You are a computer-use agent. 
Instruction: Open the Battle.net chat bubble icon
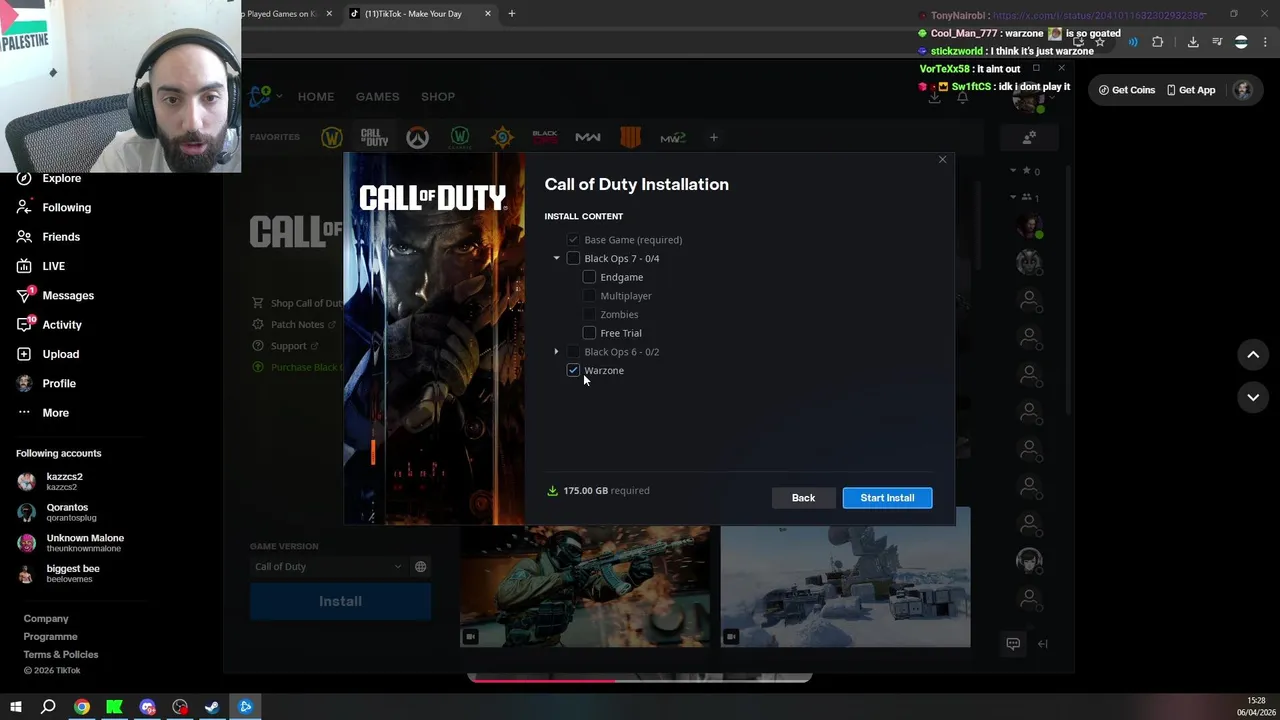(x=1013, y=644)
